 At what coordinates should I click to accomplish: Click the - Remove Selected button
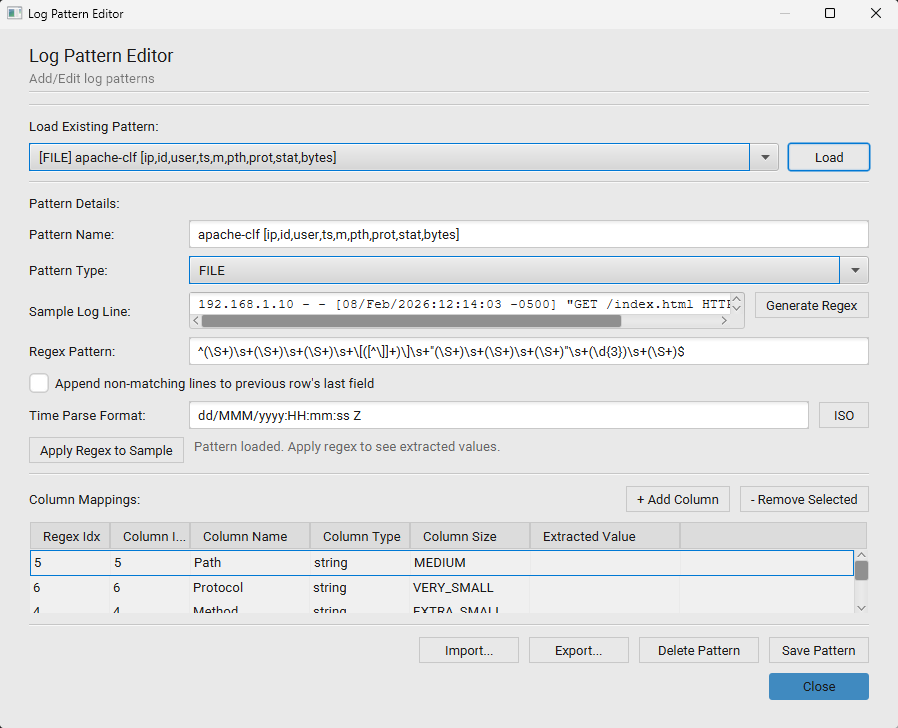[804, 499]
